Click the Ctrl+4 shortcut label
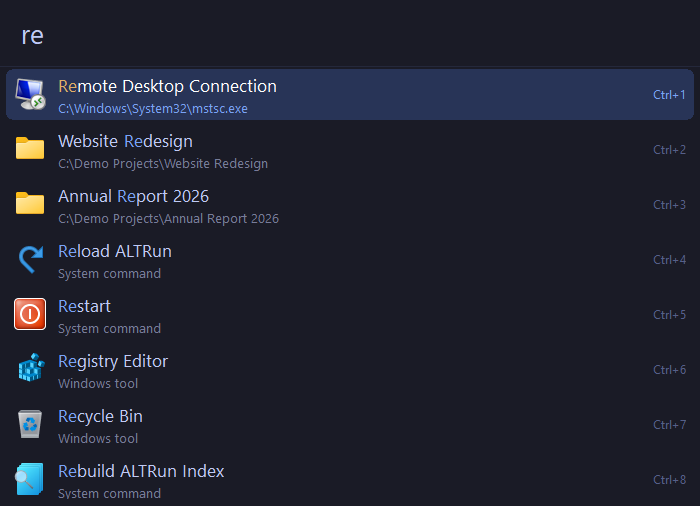 click(x=669, y=259)
